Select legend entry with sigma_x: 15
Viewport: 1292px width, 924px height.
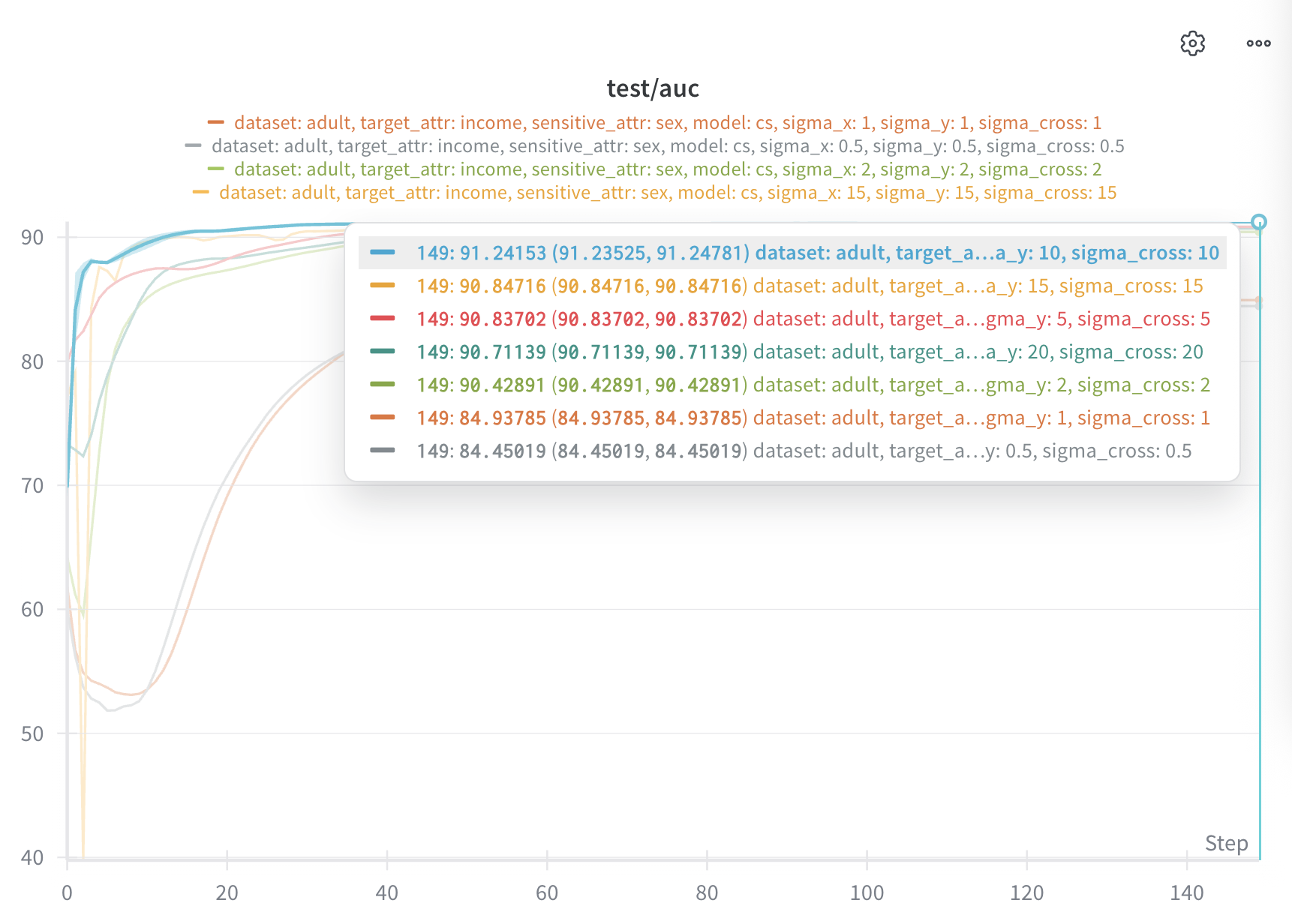668,192
